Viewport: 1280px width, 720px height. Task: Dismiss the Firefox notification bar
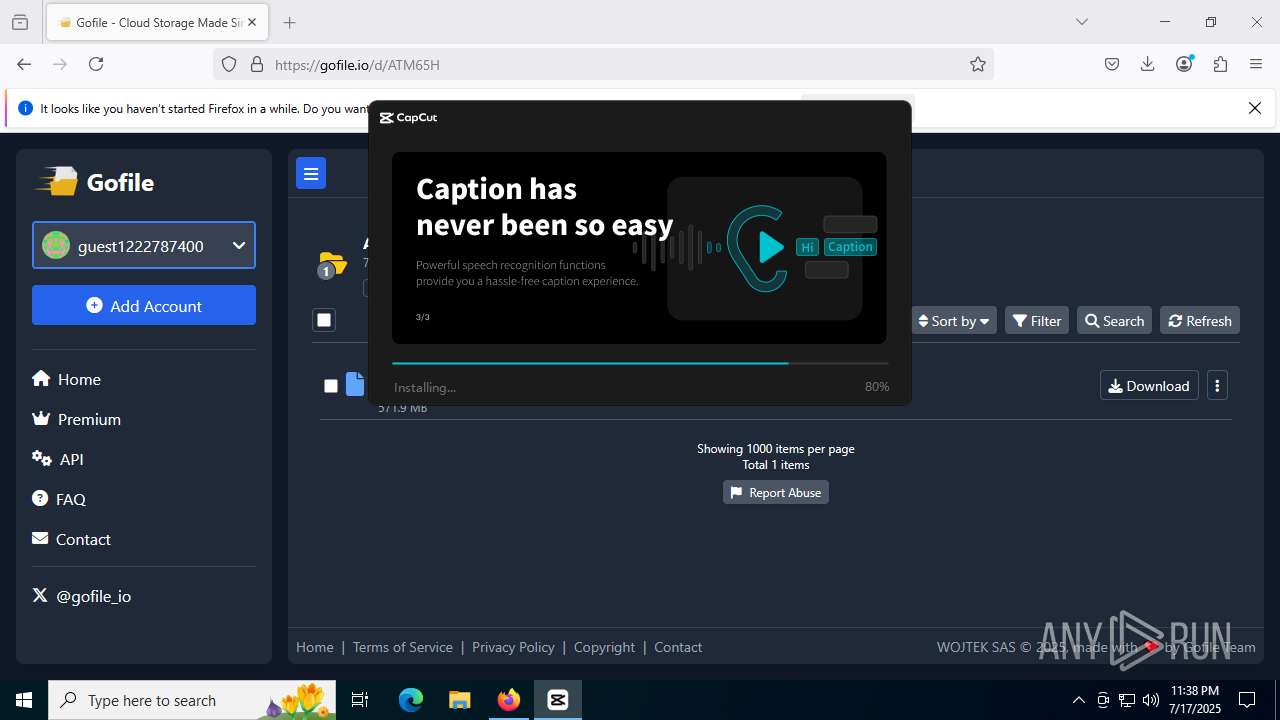(1255, 108)
